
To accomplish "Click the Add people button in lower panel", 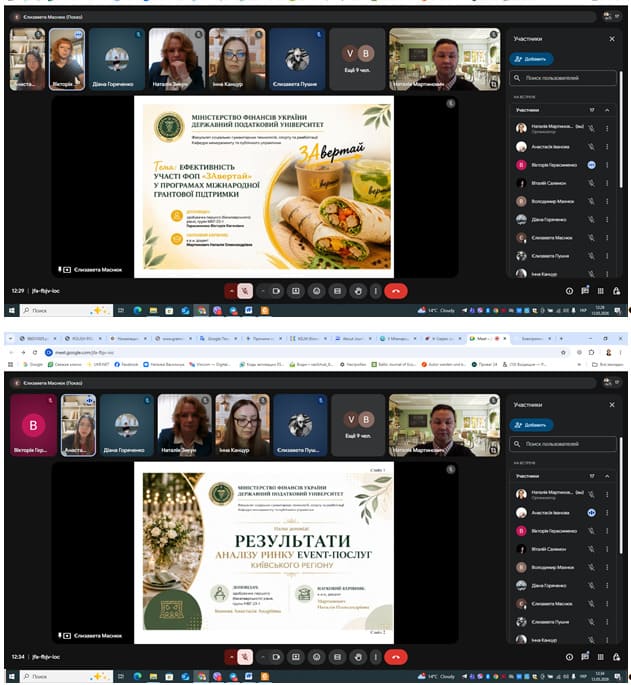I will click(x=531, y=425).
